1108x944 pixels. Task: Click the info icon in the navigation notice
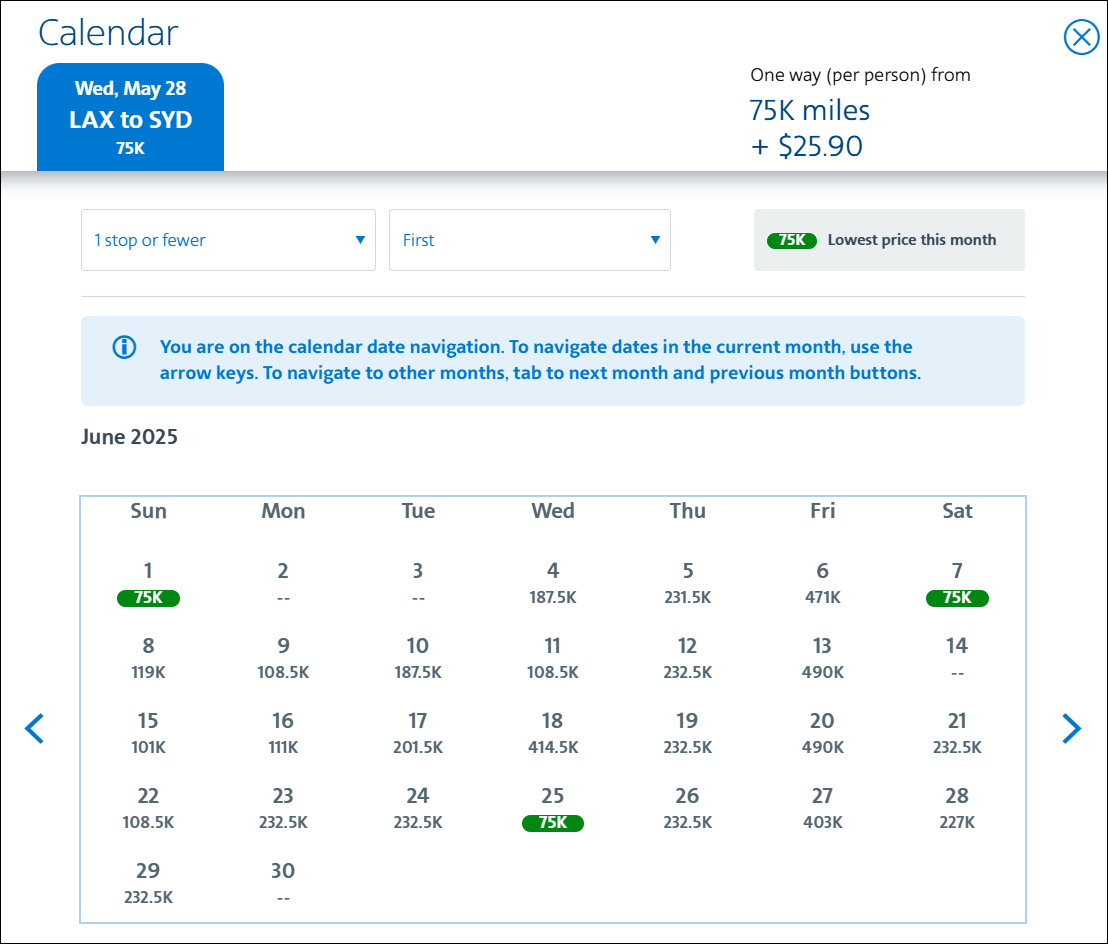(x=124, y=347)
